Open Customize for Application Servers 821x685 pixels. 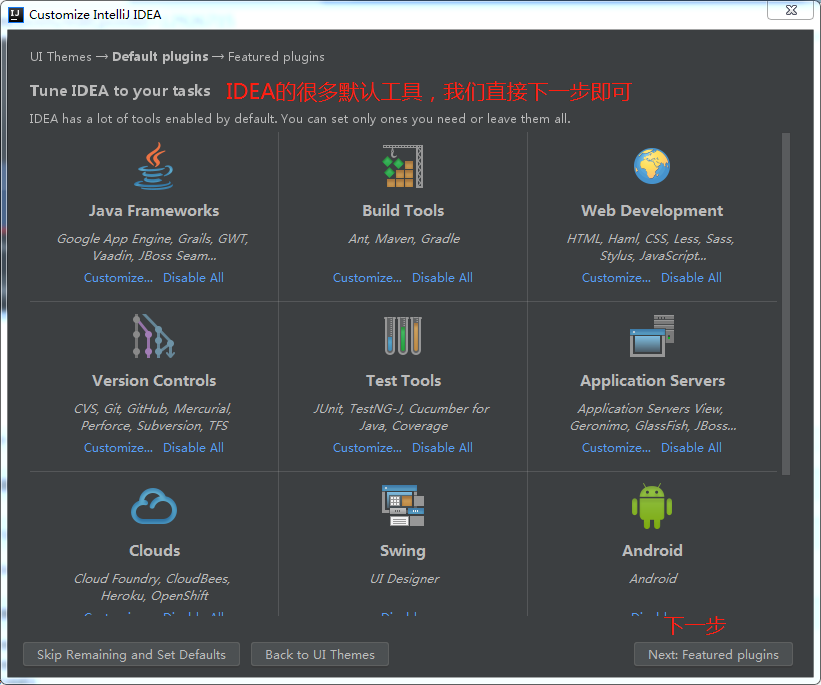click(x=616, y=448)
